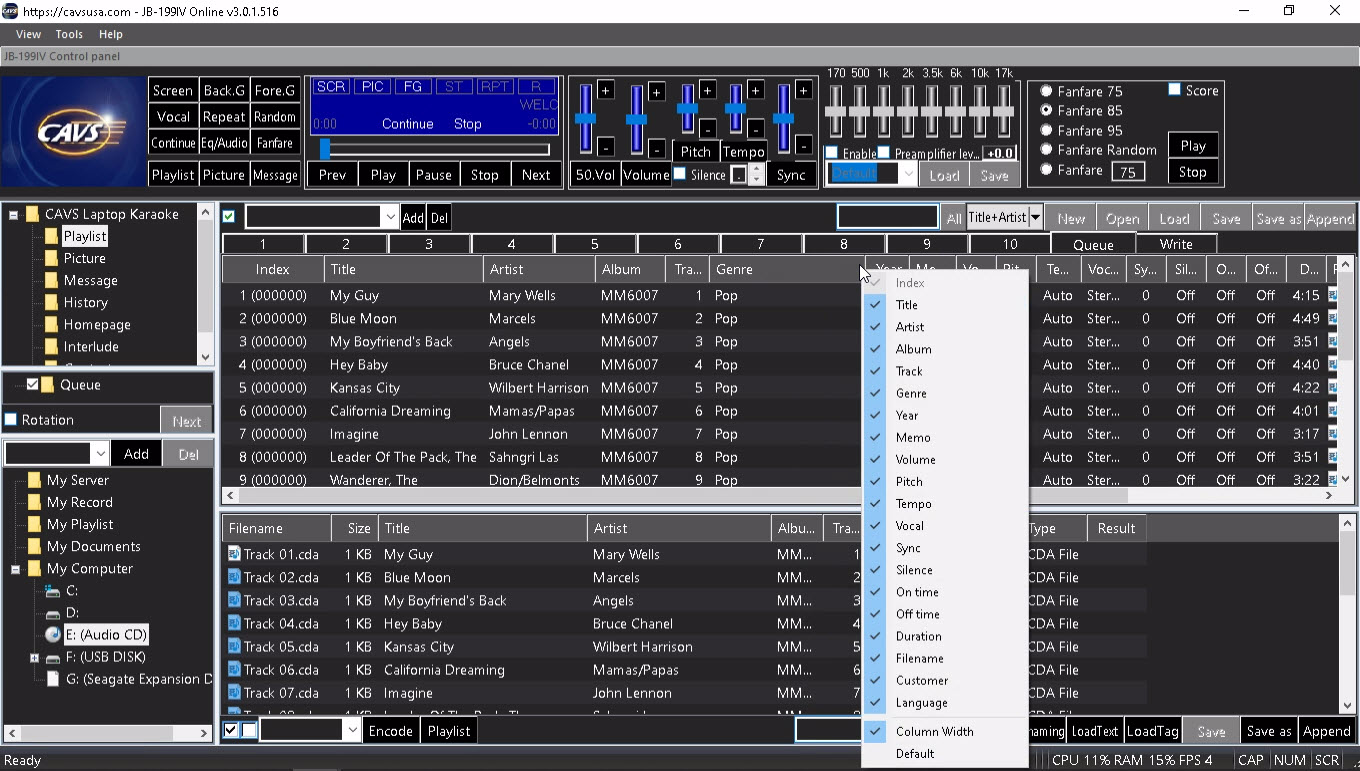Click the Queue folder icon
Viewport: 1360px width, 771px height.
tap(48, 384)
